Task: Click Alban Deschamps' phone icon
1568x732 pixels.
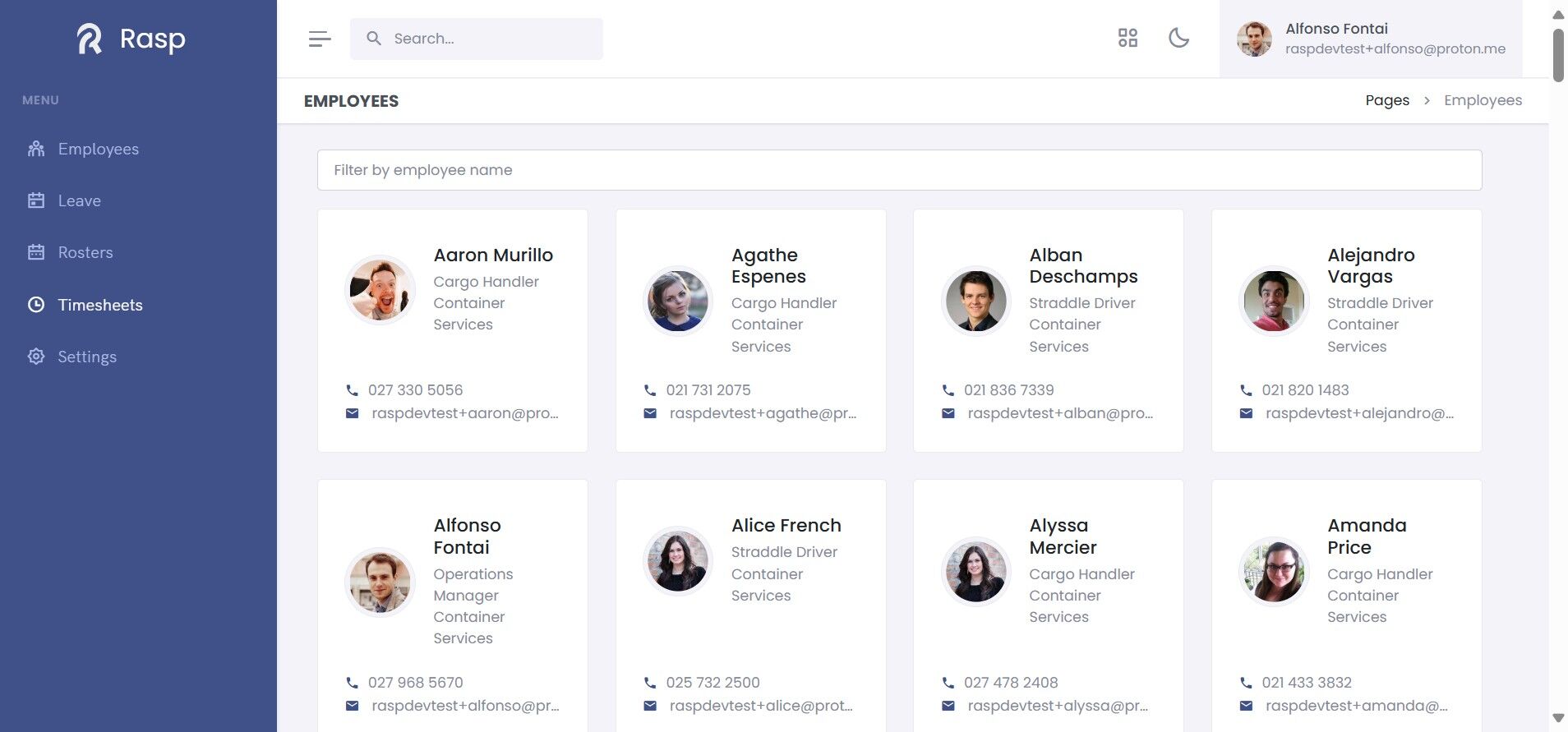Action: (948, 390)
